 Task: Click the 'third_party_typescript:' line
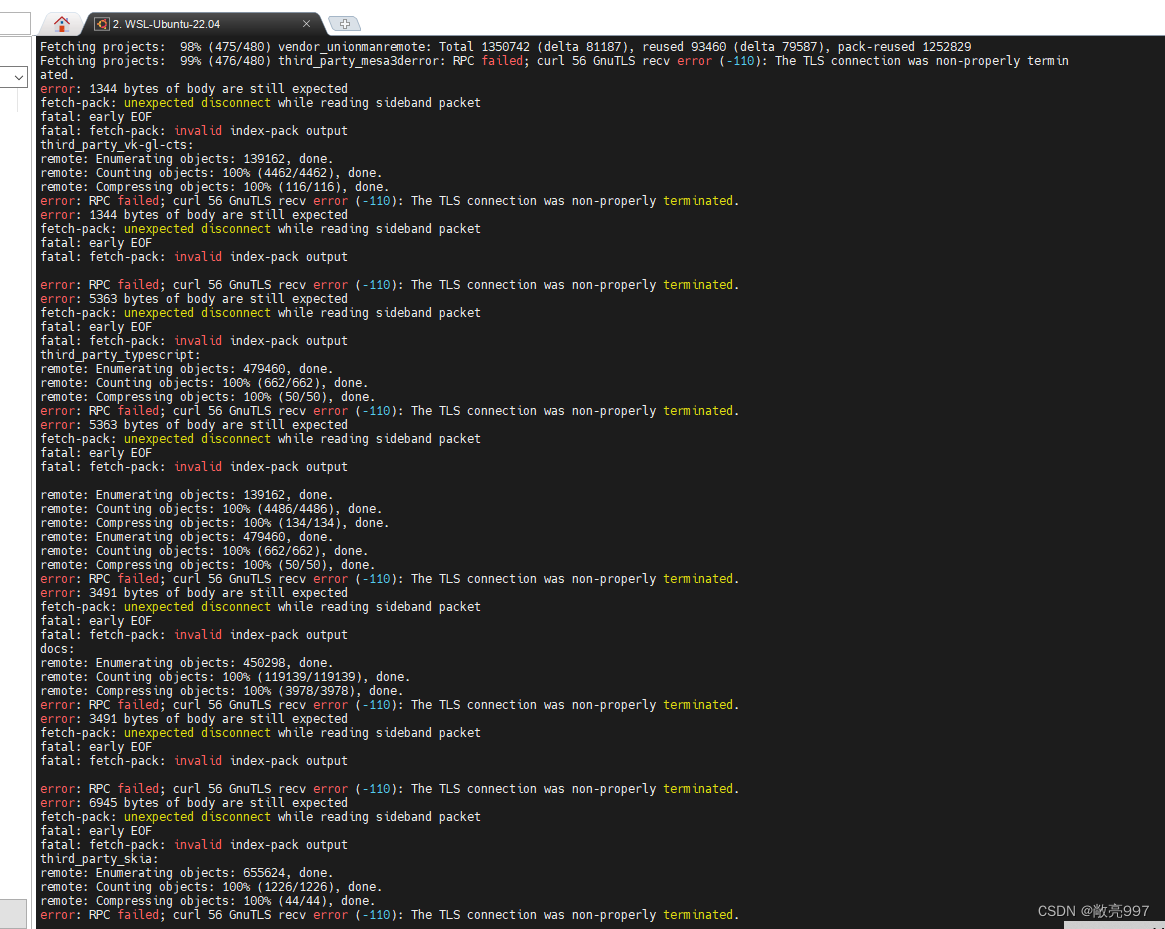pyautogui.click(x=120, y=355)
